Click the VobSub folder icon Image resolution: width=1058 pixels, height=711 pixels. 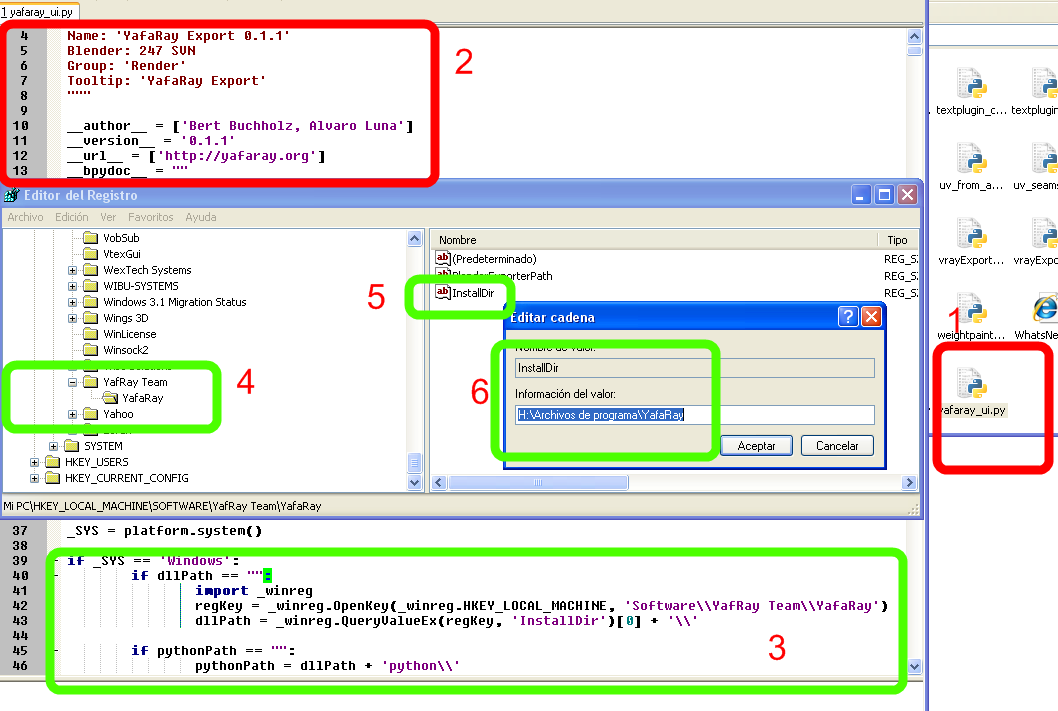pos(90,237)
